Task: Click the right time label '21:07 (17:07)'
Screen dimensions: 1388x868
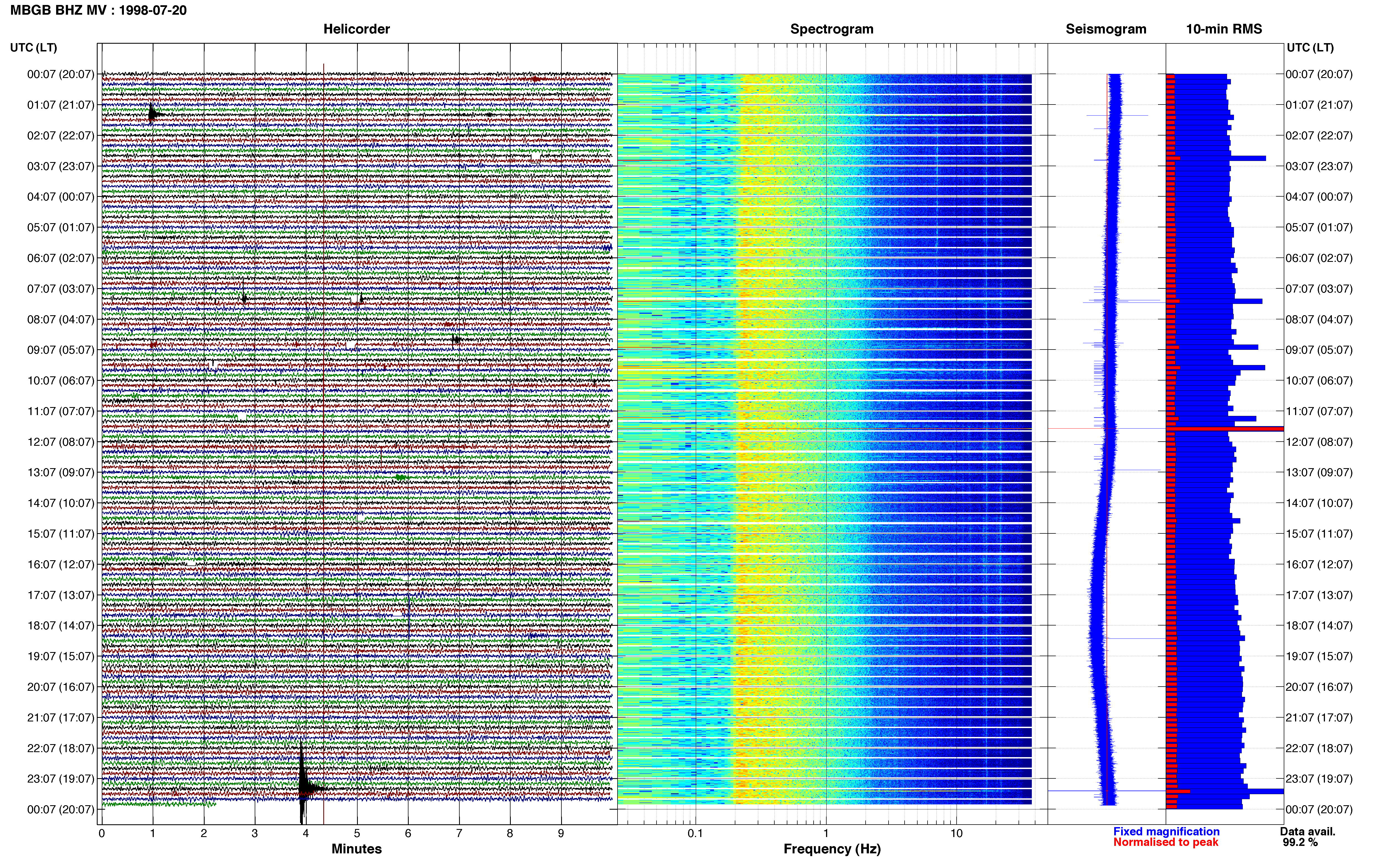Action: click(1319, 718)
